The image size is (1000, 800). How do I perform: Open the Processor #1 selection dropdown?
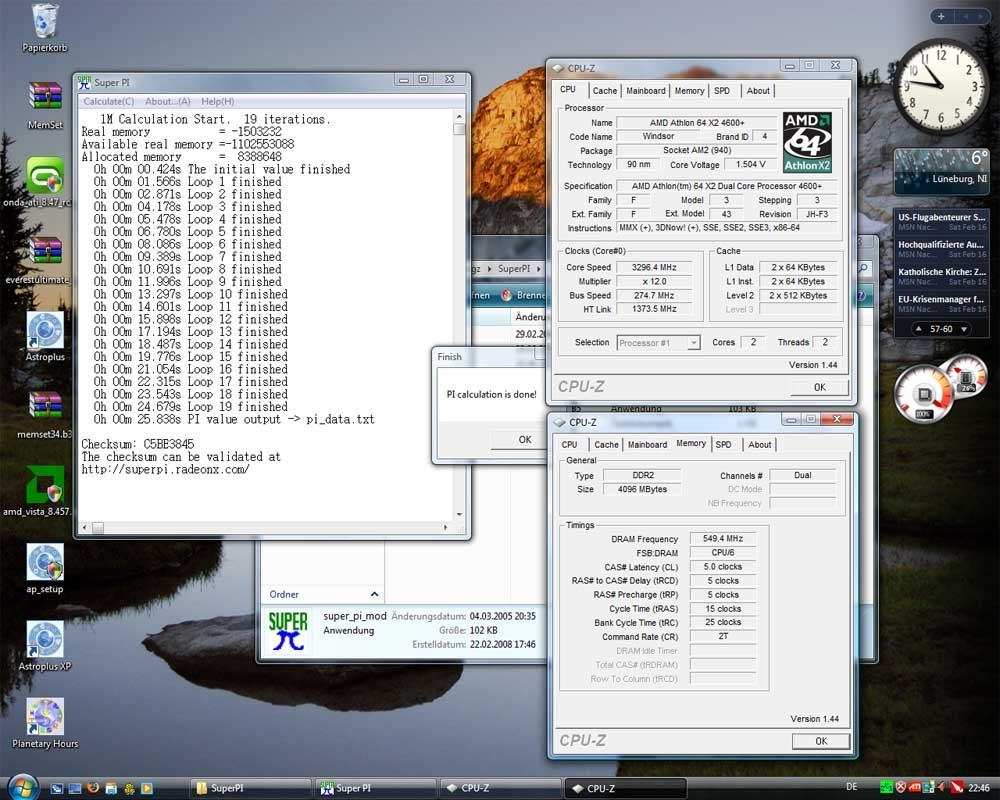pyautogui.click(x=693, y=343)
